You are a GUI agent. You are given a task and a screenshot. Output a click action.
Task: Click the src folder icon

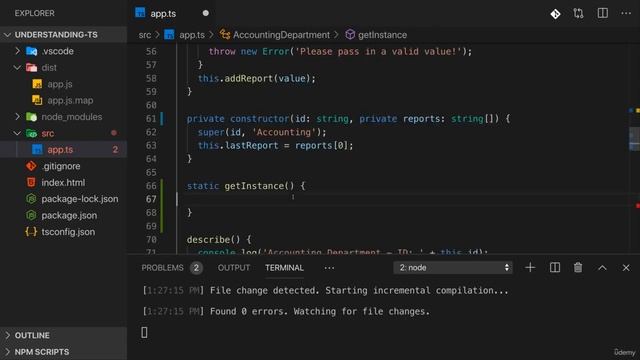31,133
